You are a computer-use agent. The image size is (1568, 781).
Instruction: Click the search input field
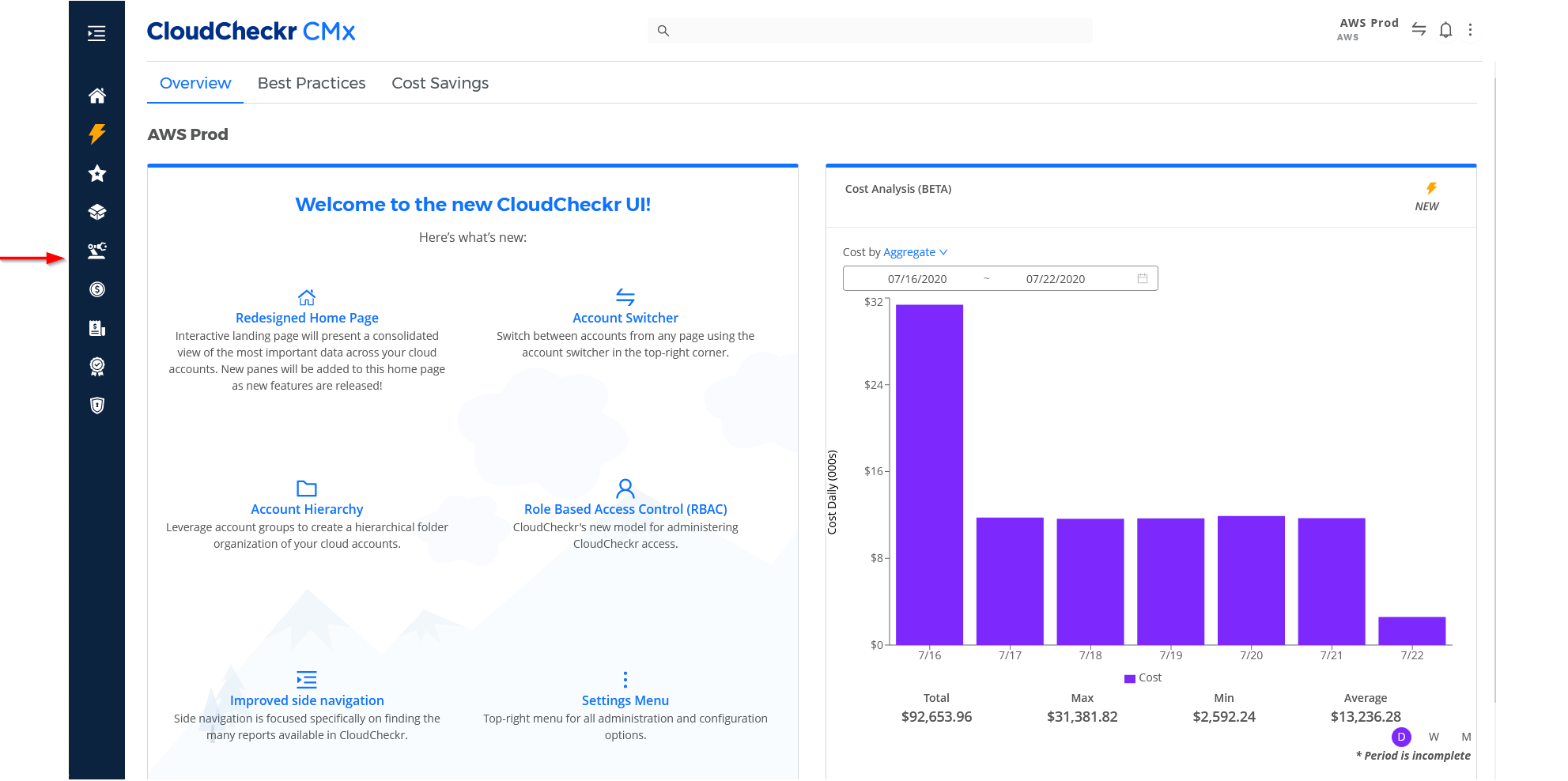point(870,31)
